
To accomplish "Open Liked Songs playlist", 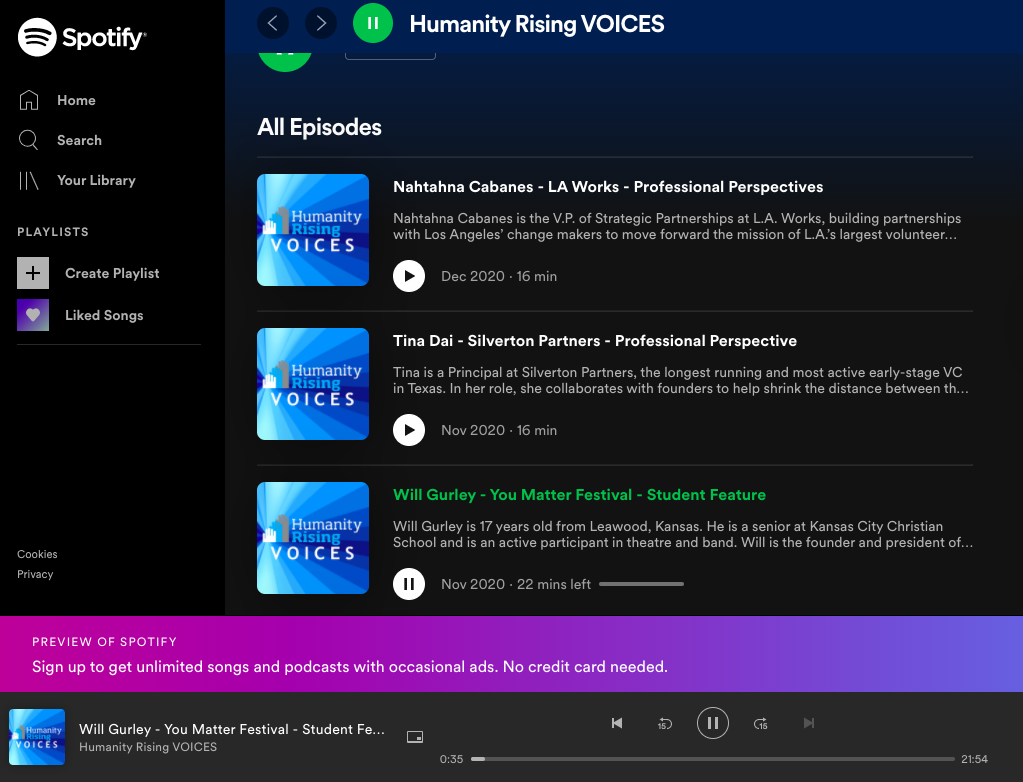I will [x=104, y=315].
